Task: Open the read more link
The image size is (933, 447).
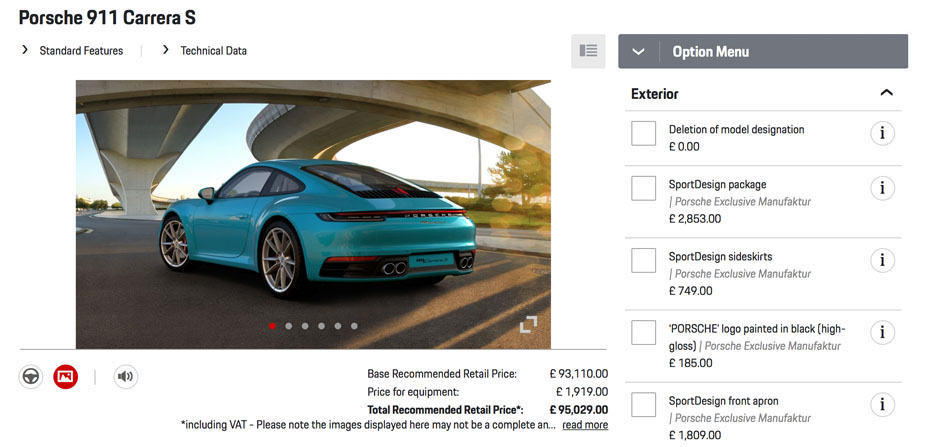Action: pyautogui.click(x=585, y=425)
